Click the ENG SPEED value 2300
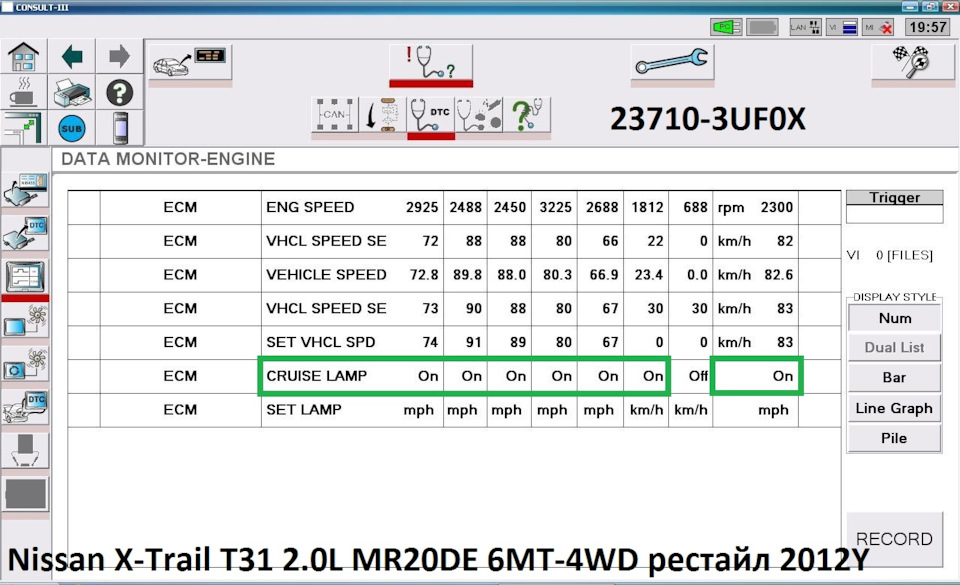 [x=777, y=207]
